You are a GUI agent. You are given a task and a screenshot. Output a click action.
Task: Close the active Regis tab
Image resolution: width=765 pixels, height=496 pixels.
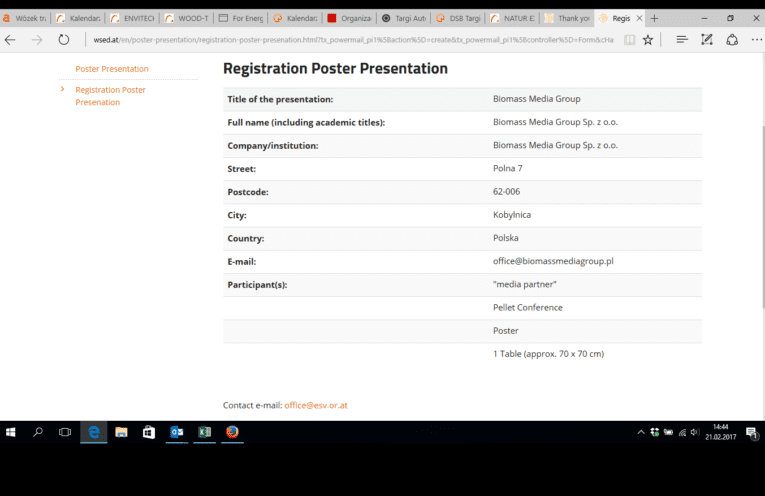(x=639, y=19)
